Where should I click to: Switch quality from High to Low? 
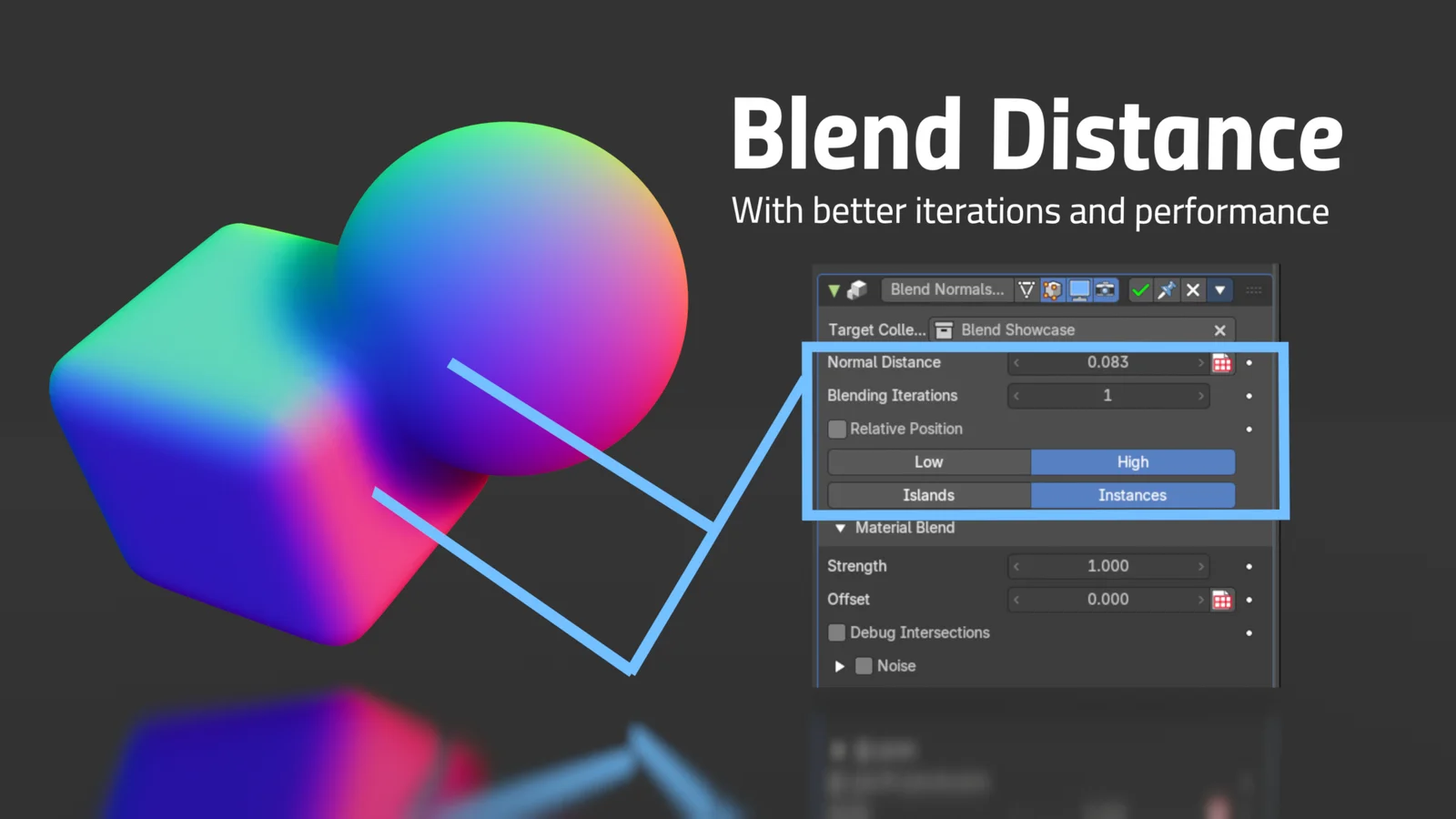927,461
